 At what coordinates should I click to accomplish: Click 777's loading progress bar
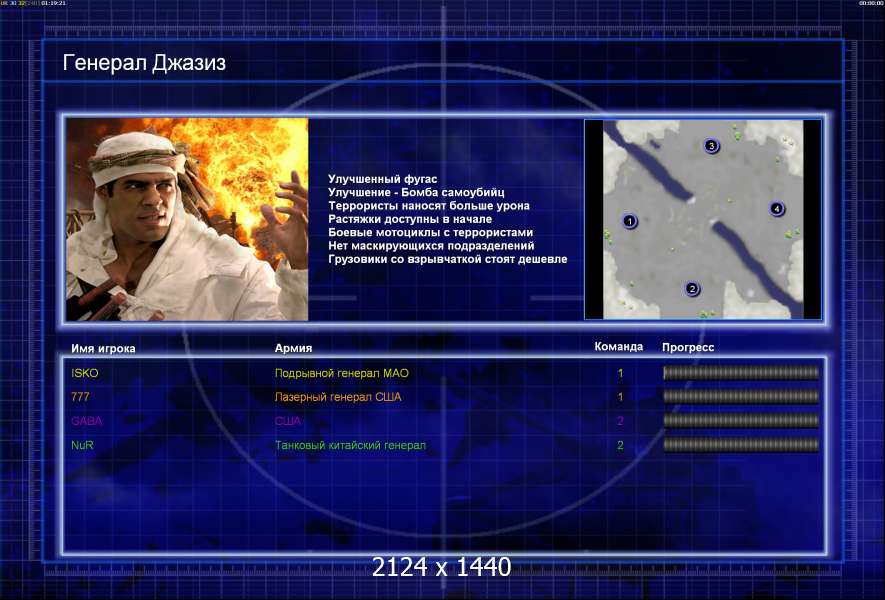click(x=741, y=396)
